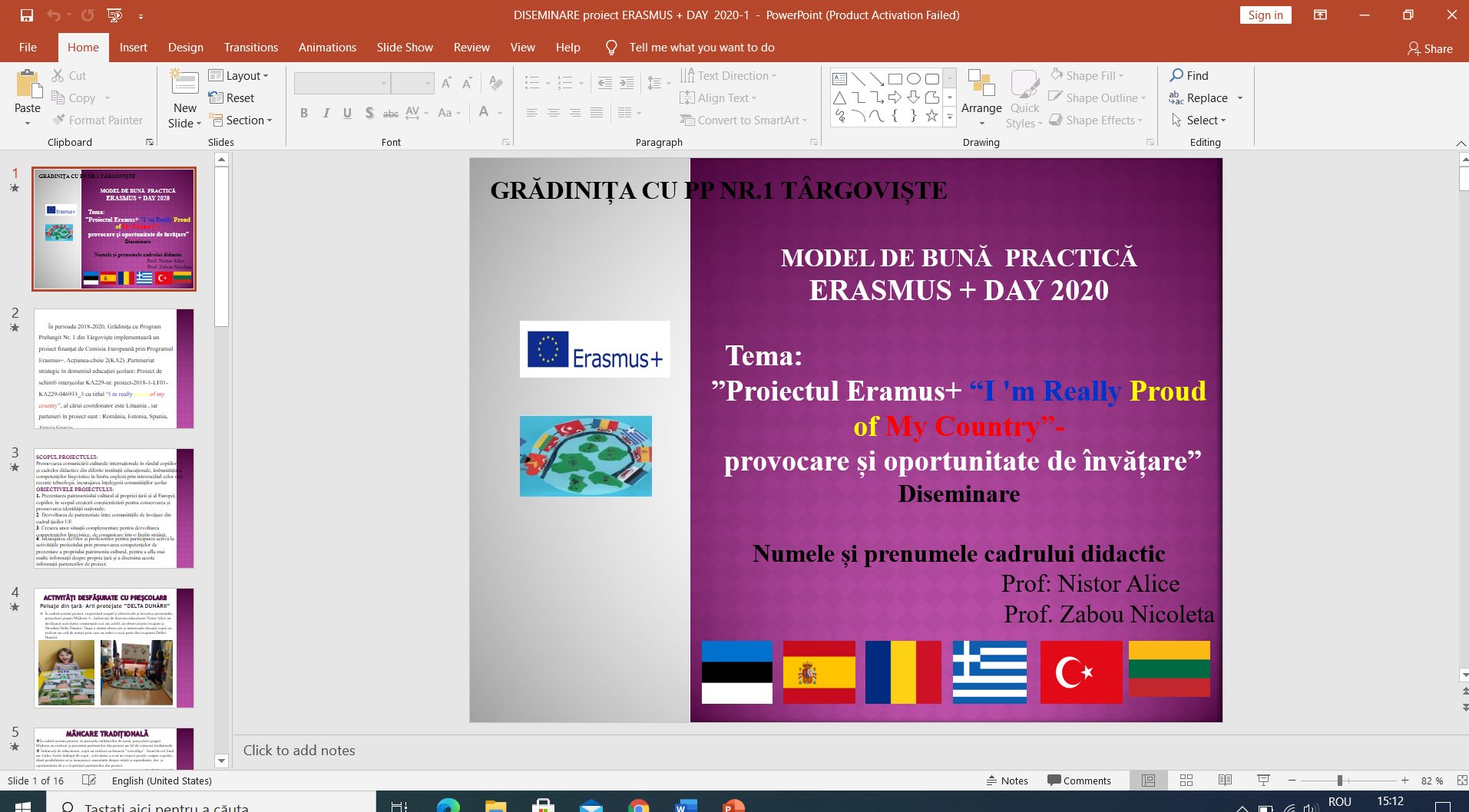Click the Sign in button

click(x=1265, y=15)
